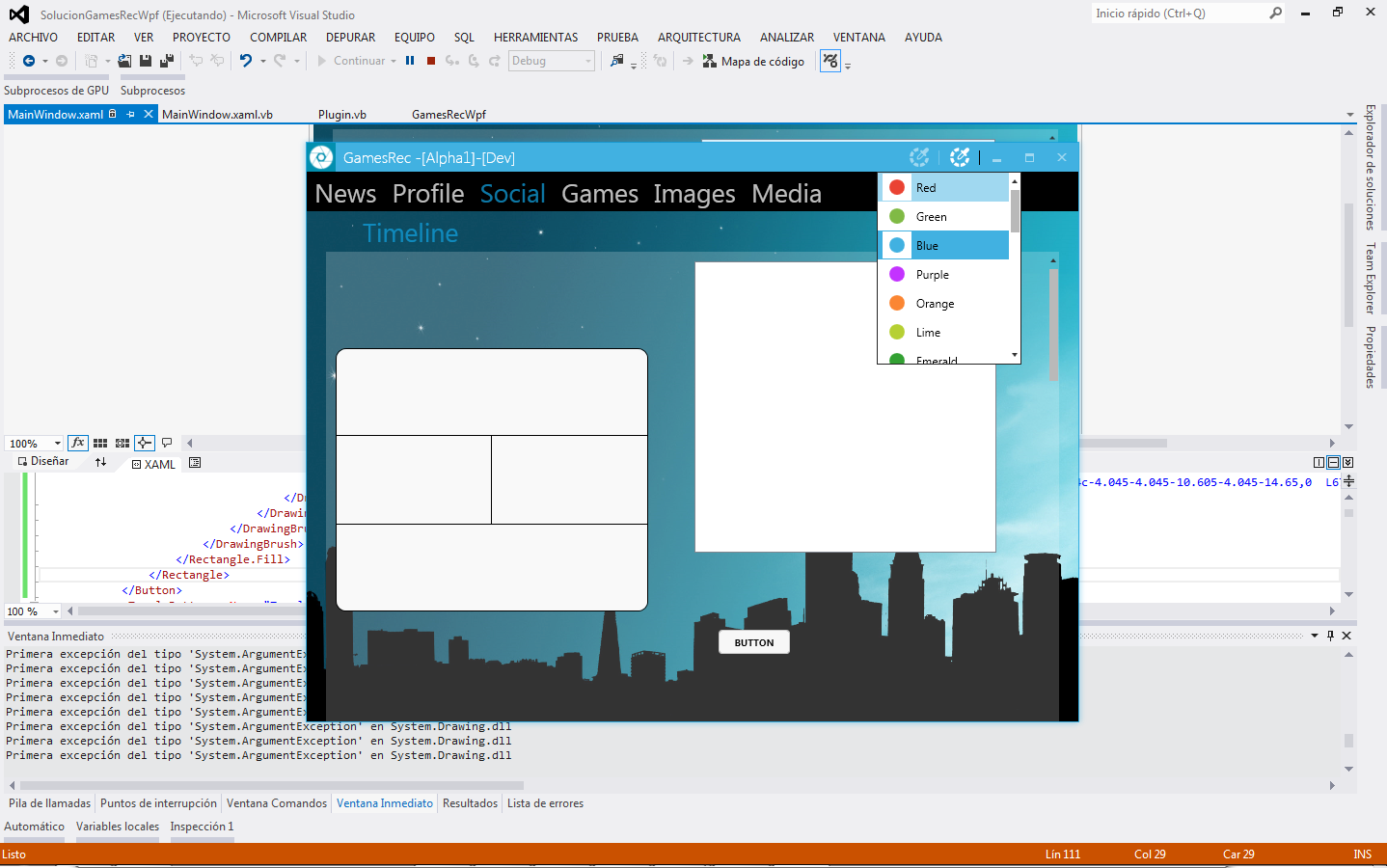Switch to Variables locales tab

point(118,827)
